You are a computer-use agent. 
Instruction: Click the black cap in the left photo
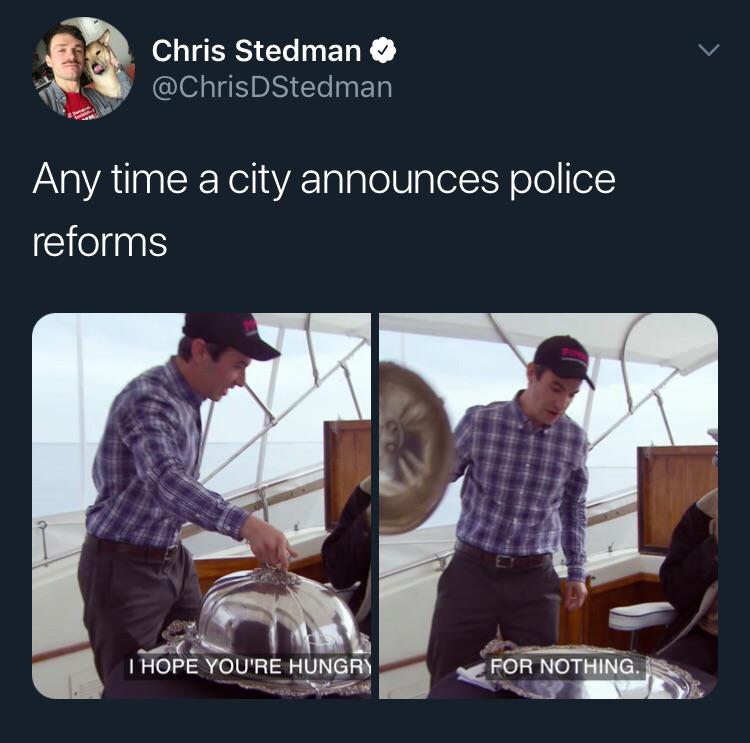click(231, 335)
